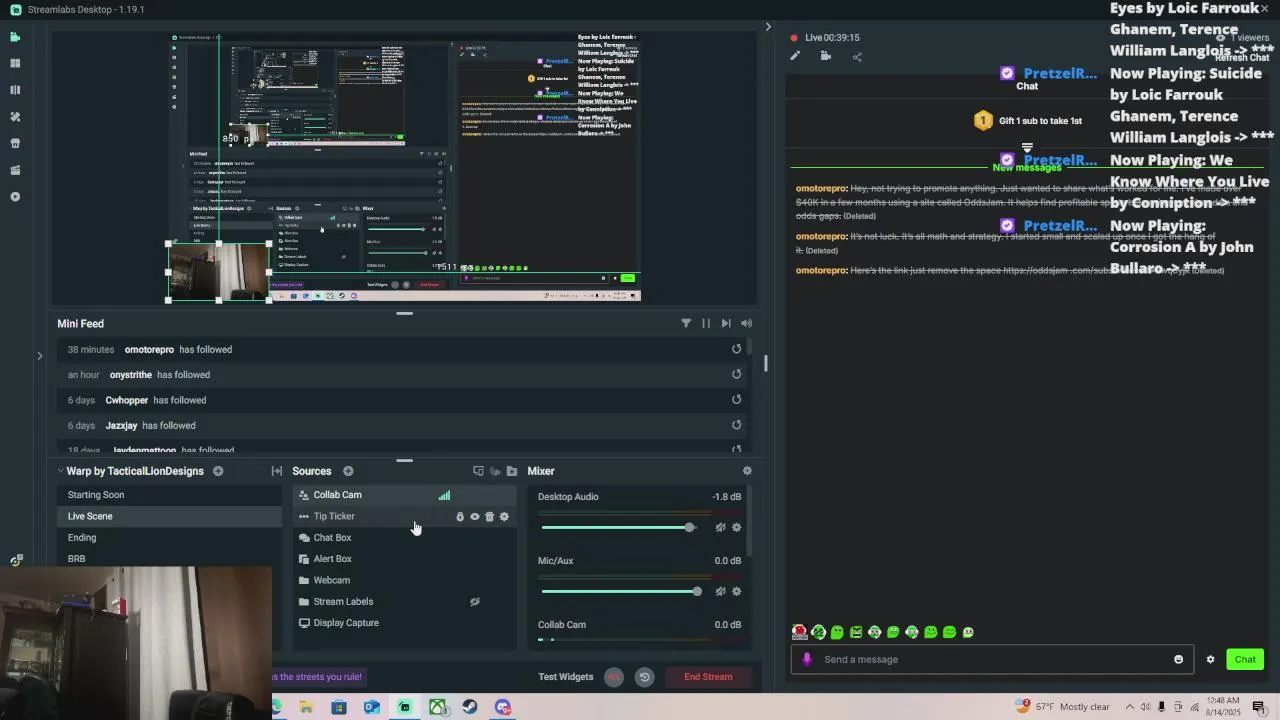Click in the Send a message field
This screenshot has height=720, width=1280.
coord(992,659)
